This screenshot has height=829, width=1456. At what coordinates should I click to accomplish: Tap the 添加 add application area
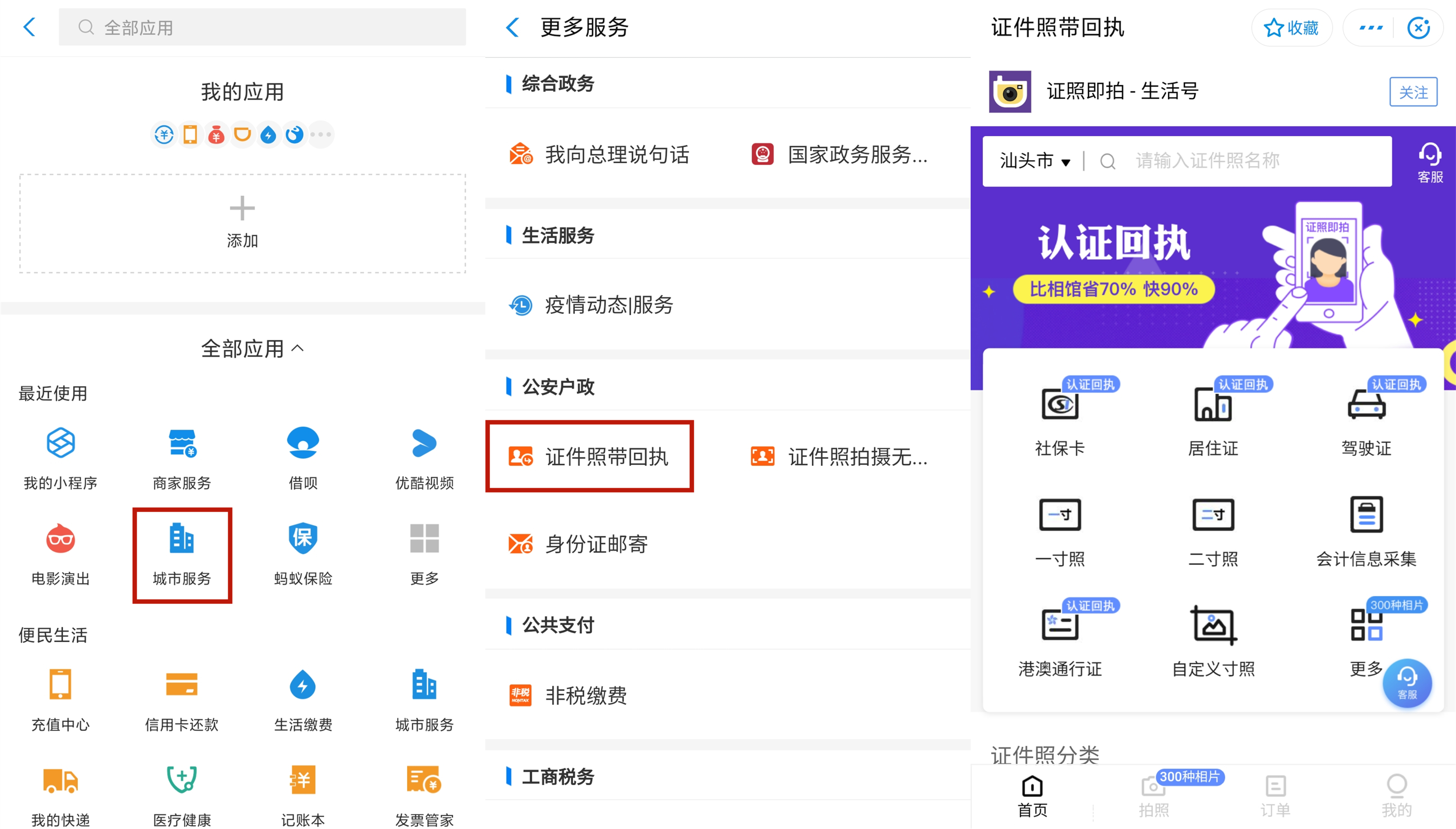(242, 223)
